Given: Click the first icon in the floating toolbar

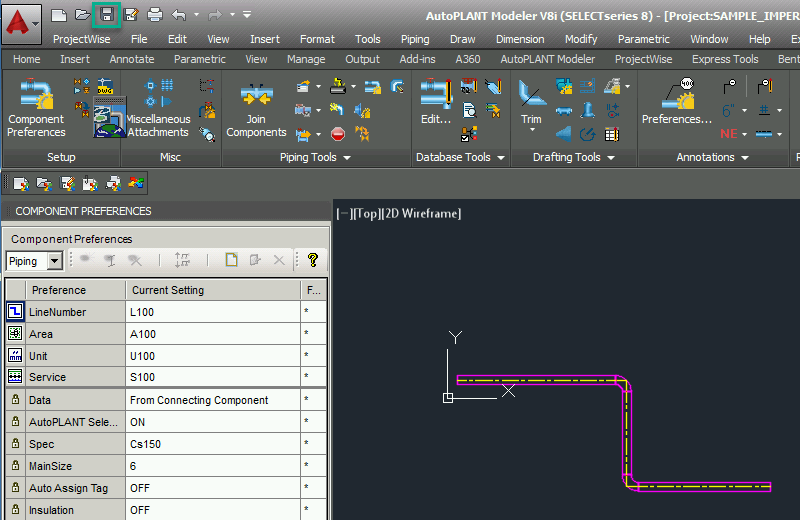Looking at the screenshot, I should (x=21, y=183).
